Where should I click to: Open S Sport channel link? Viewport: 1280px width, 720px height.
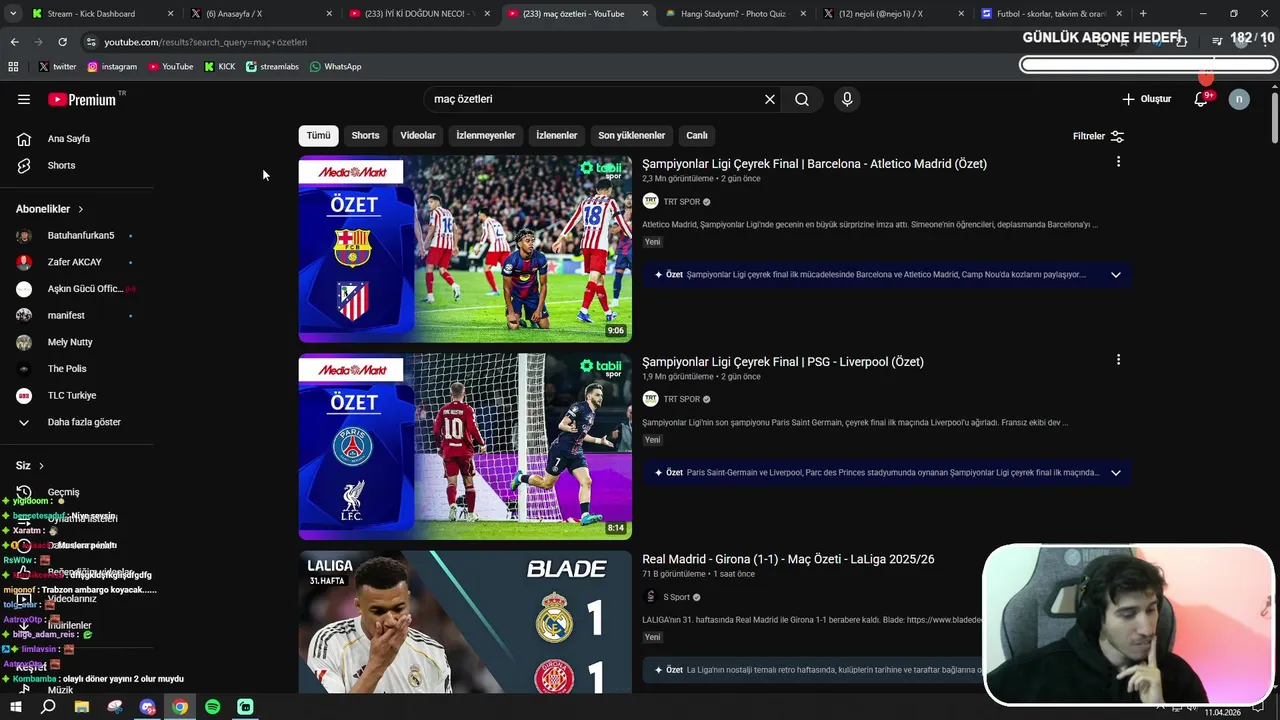click(677, 597)
